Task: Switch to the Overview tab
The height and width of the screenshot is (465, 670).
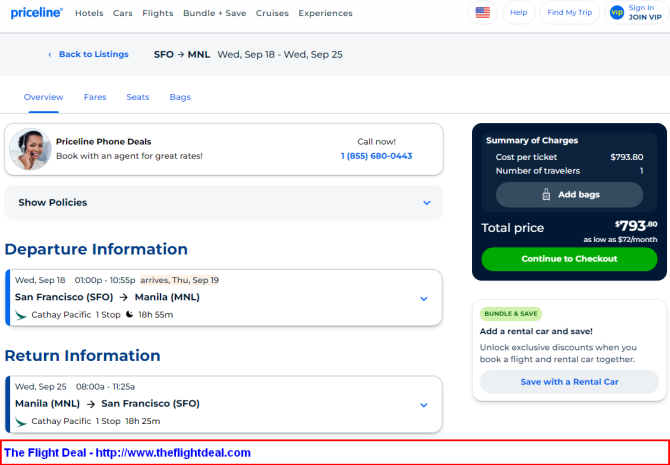Action: 44,97
